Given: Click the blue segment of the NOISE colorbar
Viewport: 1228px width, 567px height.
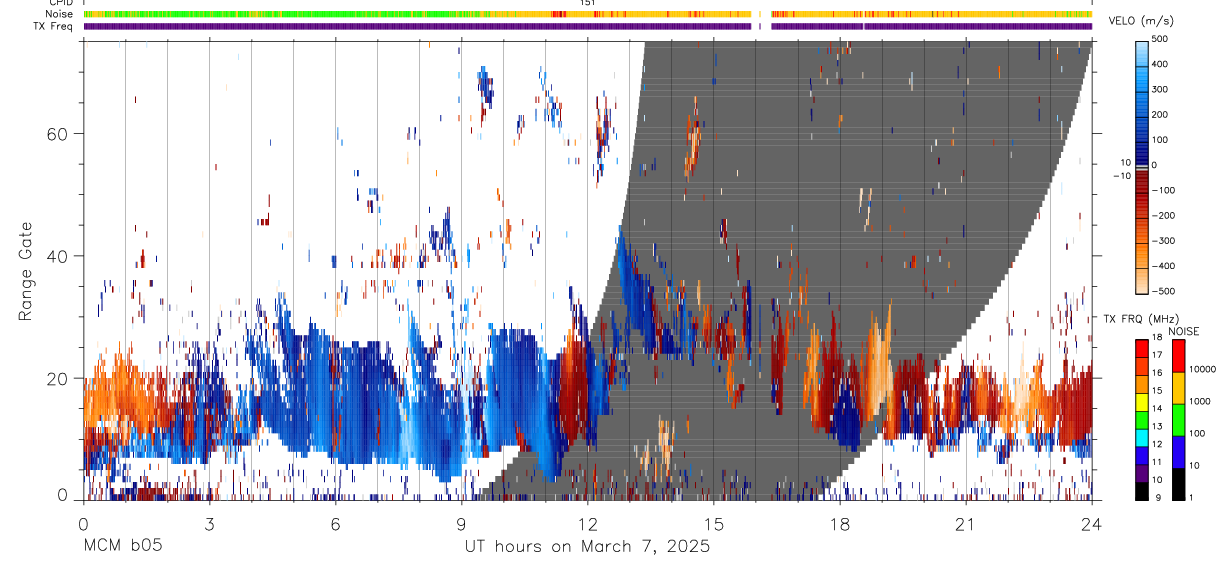Looking at the screenshot, I should coord(1177,452).
